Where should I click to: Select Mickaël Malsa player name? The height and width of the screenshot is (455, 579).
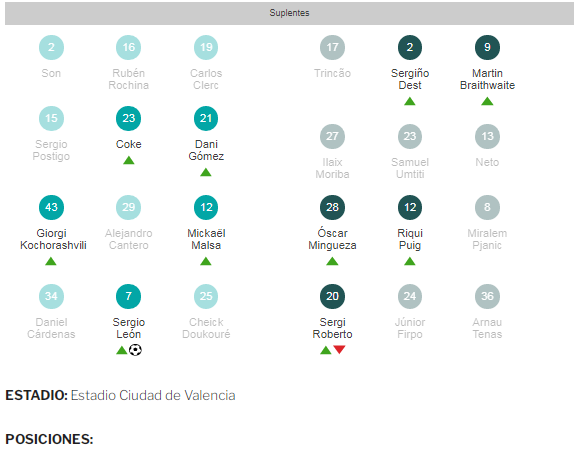pyautogui.click(x=206, y=239)
